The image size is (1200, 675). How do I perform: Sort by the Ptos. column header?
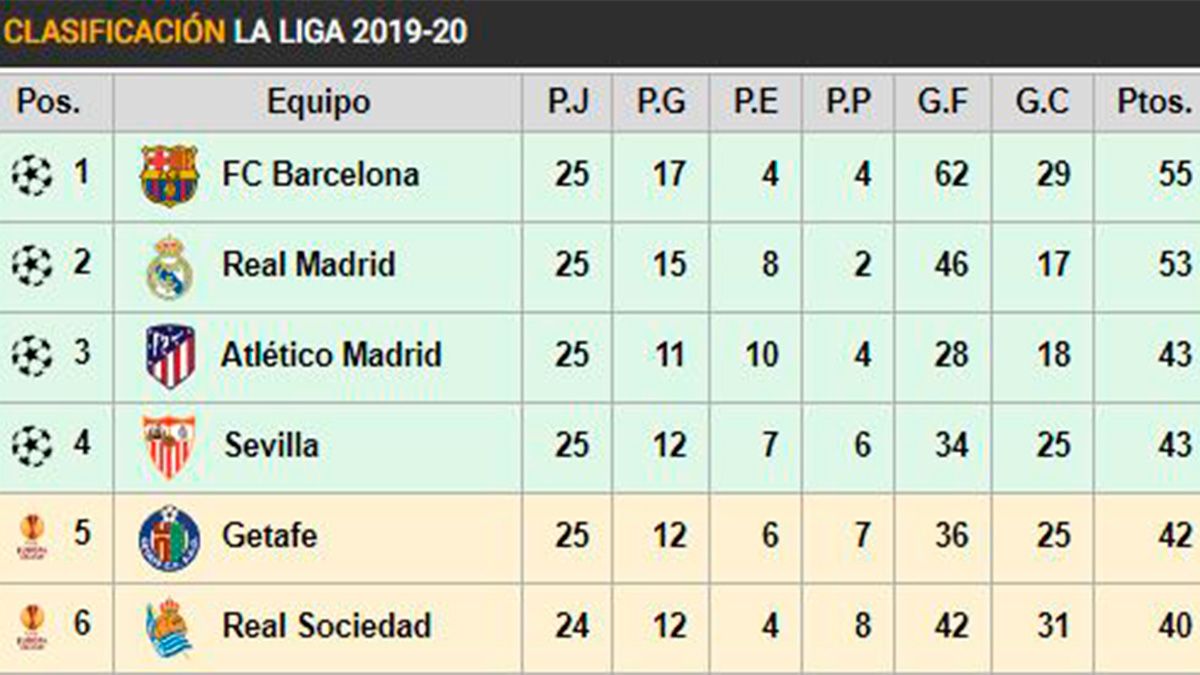pos(1154,102)
